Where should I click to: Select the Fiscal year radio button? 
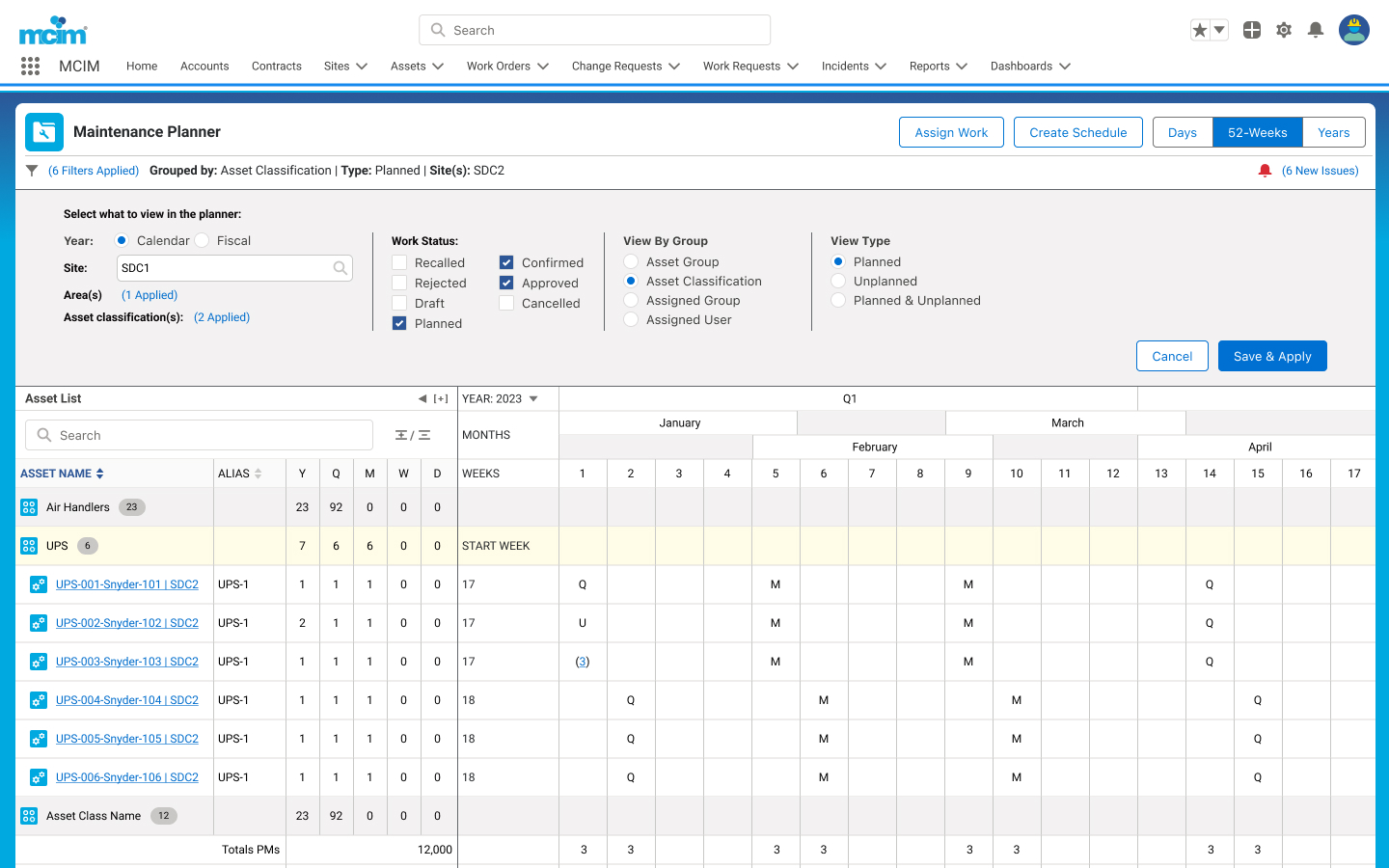point(202,240)
